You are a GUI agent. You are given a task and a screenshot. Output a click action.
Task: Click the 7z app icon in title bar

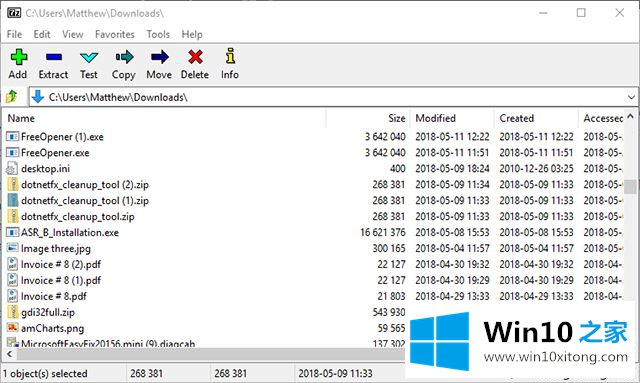pos(14,13)
